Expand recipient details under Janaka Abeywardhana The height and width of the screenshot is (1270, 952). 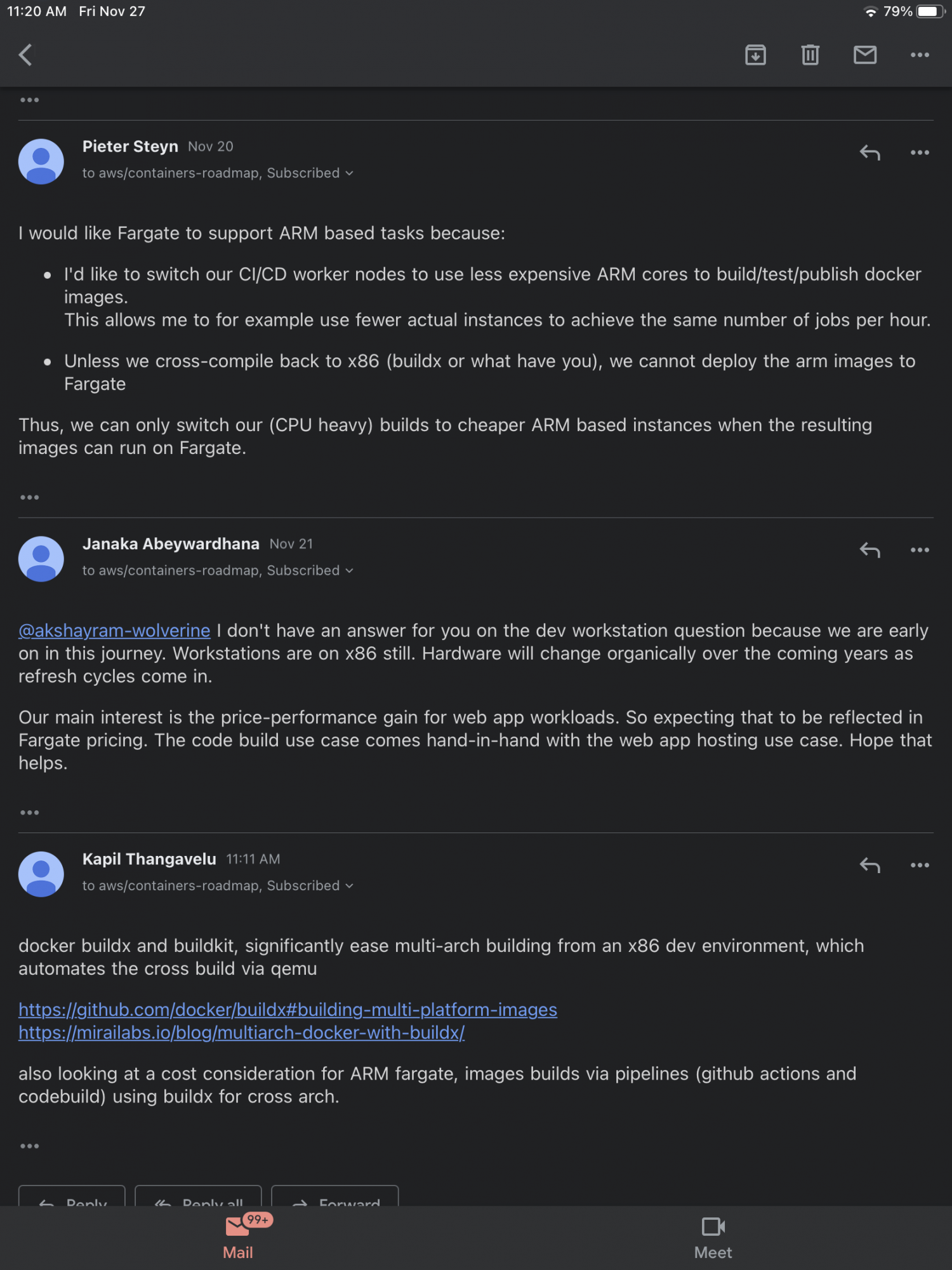349,571
